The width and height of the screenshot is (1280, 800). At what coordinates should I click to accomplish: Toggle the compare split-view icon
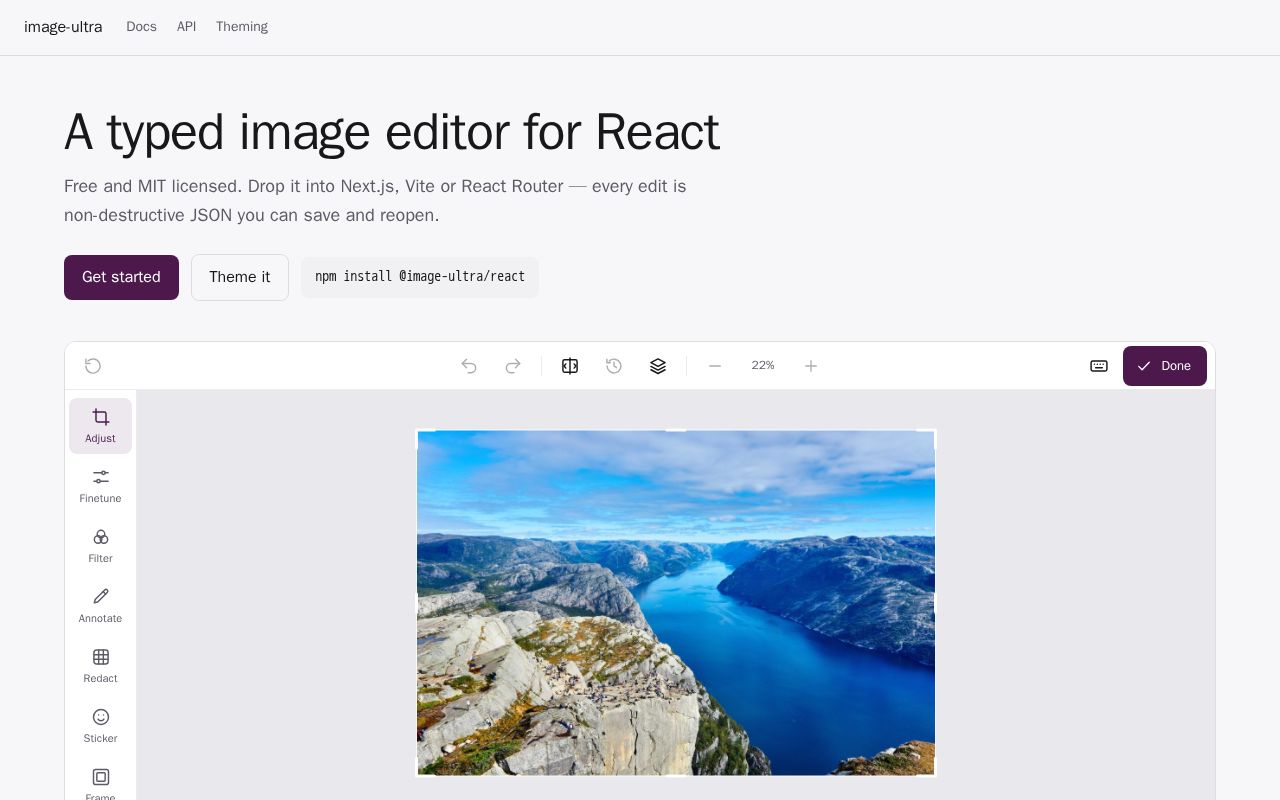(570, 366)
